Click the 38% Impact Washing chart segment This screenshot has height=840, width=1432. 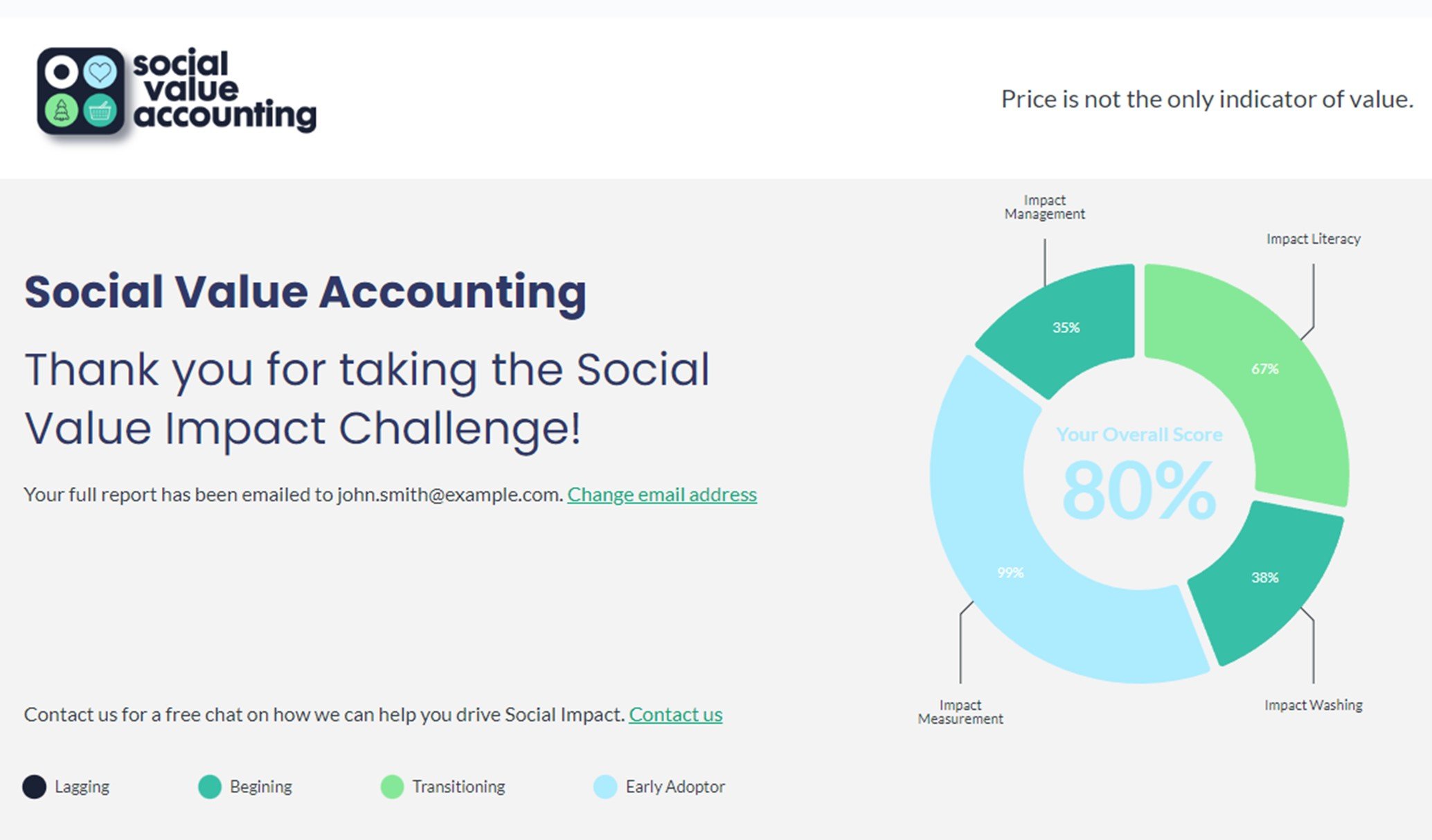[x=1264, y=578]
